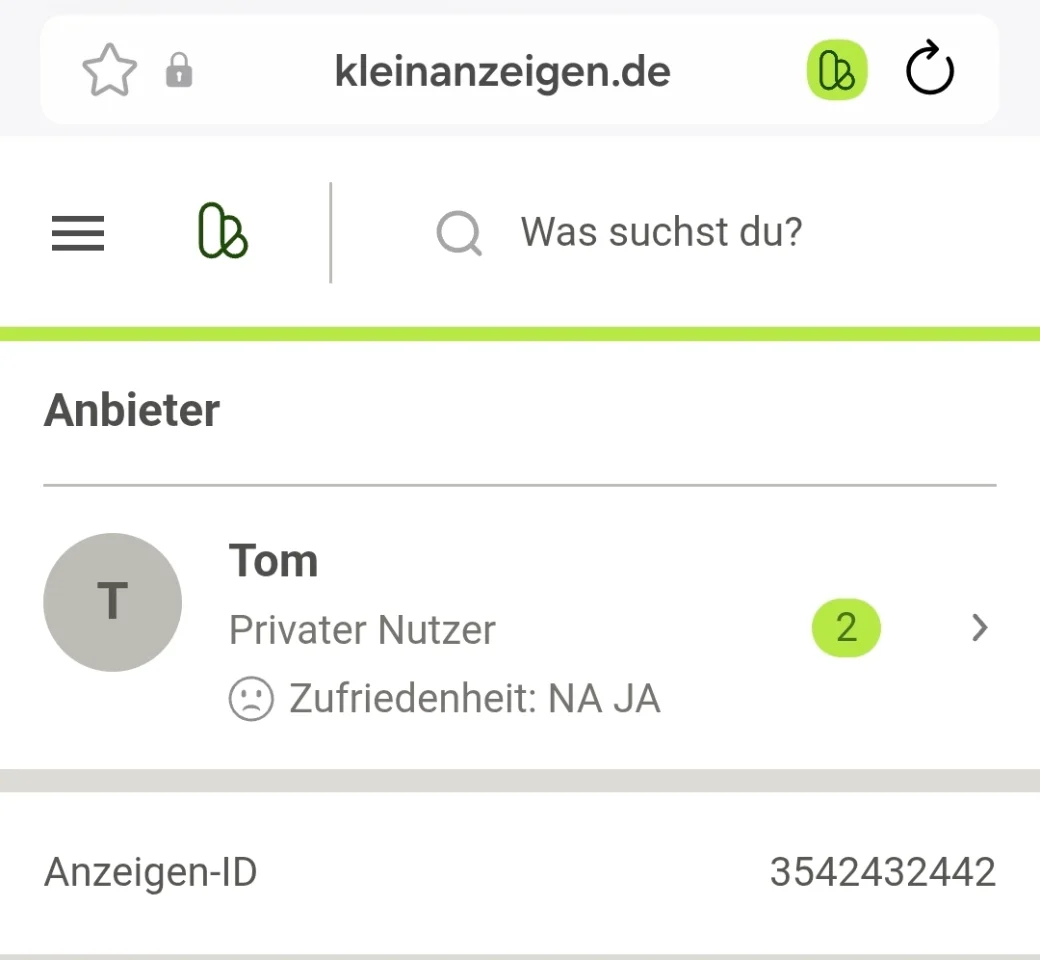The width and height of the screenshot is (1040, 960).
Task: Tap the kleinanzeigen.de address bar text
Action: point(502,71)
